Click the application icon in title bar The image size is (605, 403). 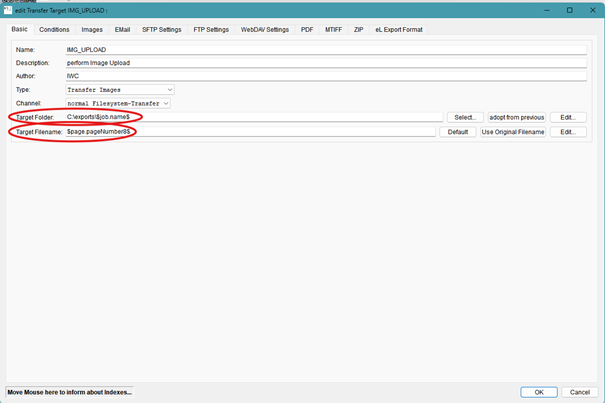[7, 10]
